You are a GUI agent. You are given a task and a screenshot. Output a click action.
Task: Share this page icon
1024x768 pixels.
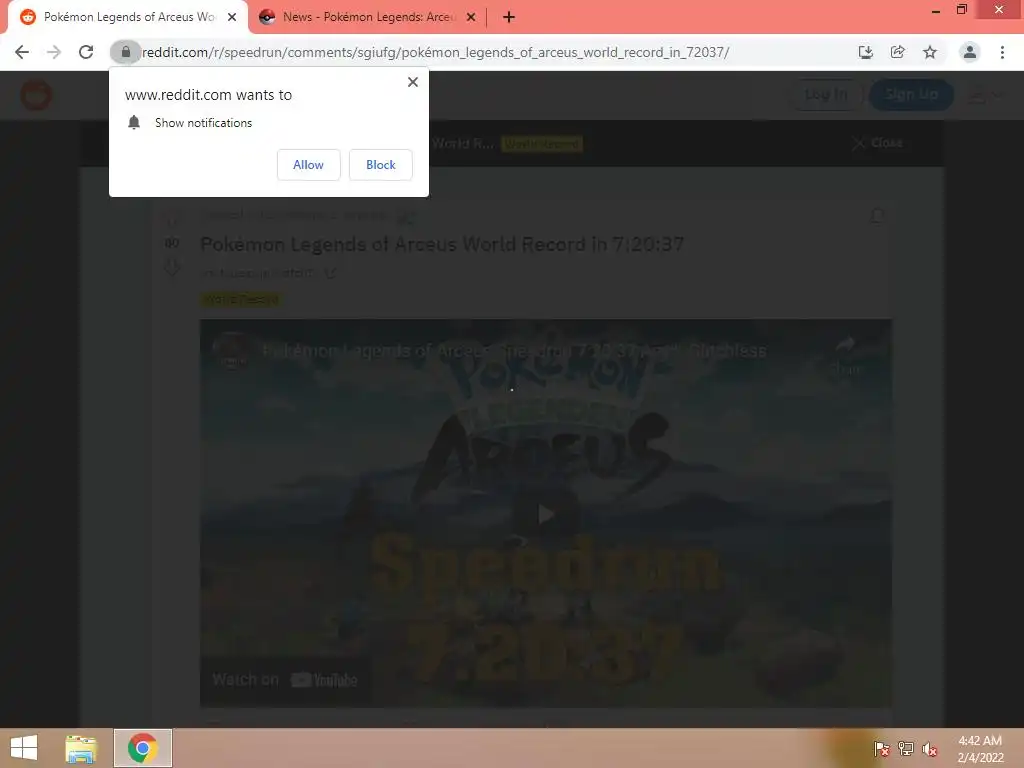[x=897, y=52]
